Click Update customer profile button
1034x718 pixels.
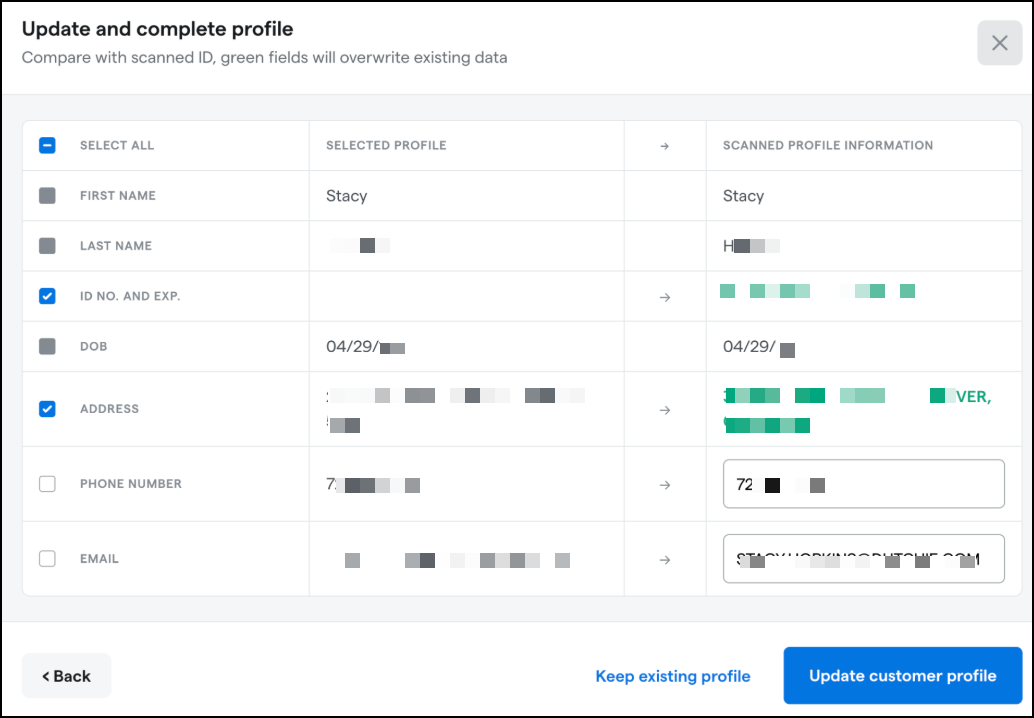coord(903,676)
